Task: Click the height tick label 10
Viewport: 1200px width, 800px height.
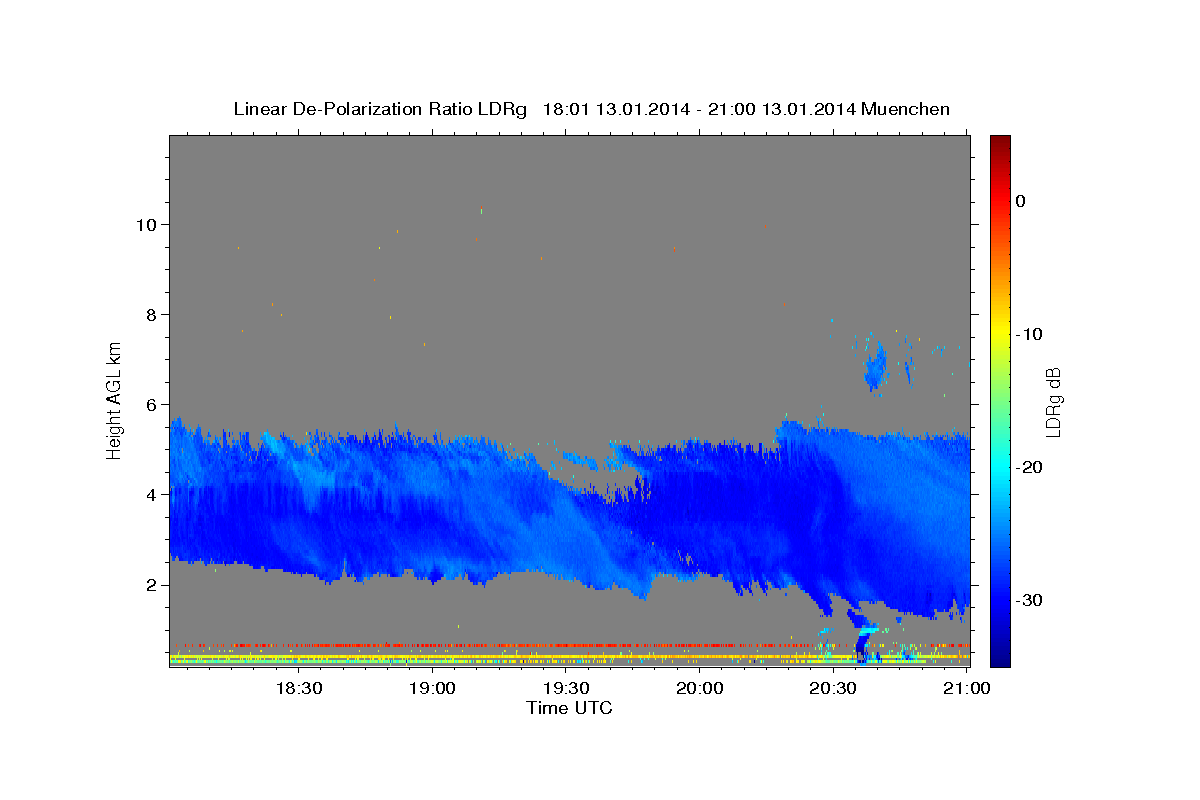Action: point(149,224)
